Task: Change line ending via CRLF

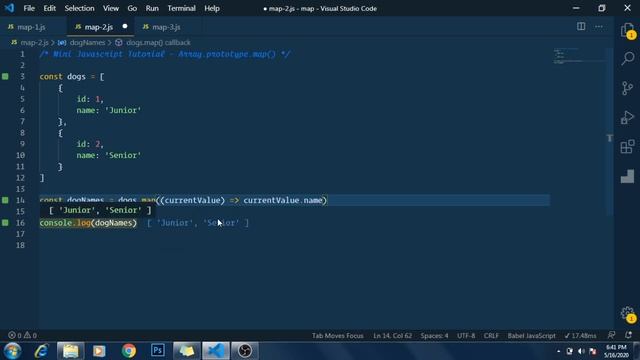Action: tap(491, 336)
